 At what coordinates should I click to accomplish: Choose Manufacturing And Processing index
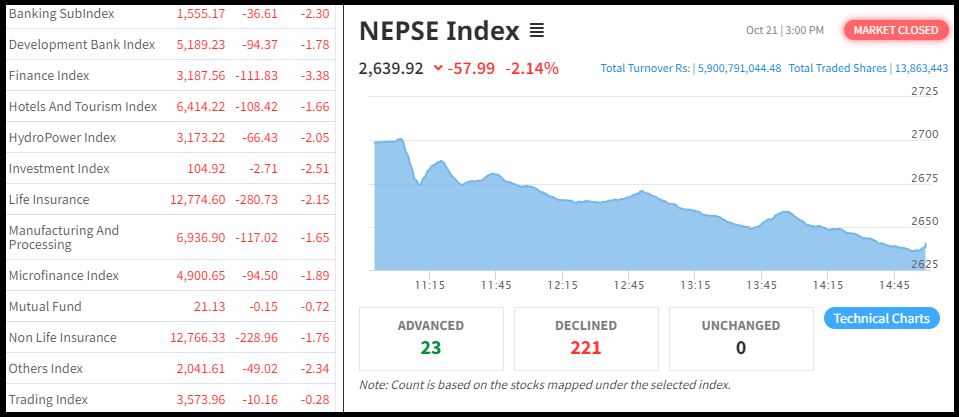[64, 237]
